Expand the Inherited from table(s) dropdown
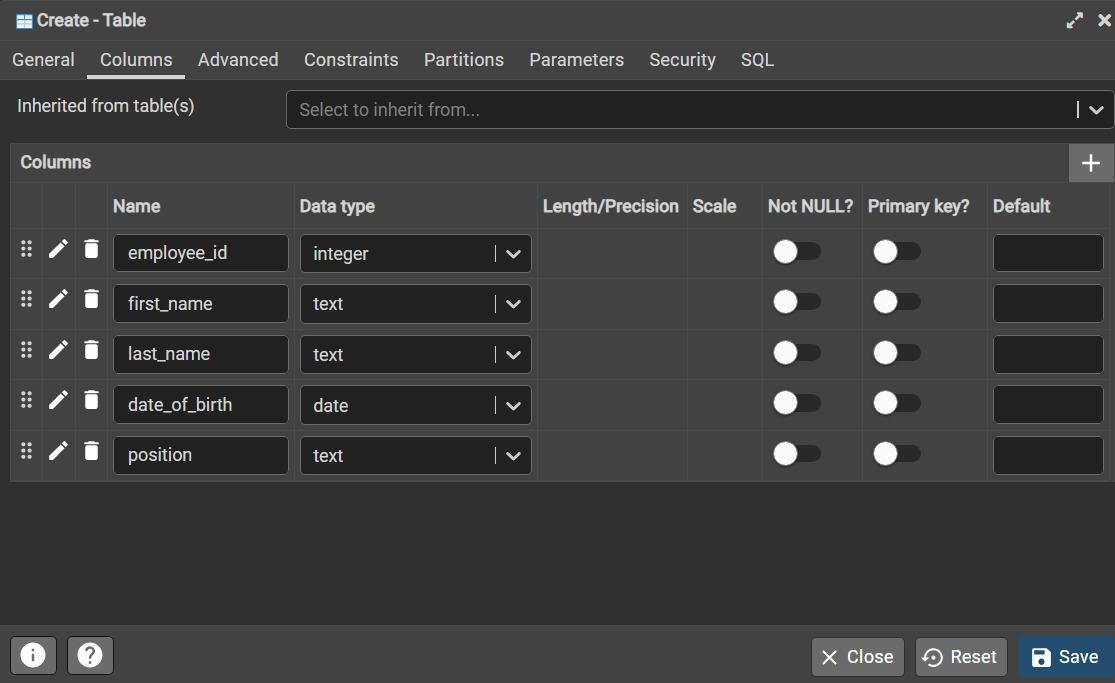This screenshot has width=1115, height=683. click(x=1096, y=110)
